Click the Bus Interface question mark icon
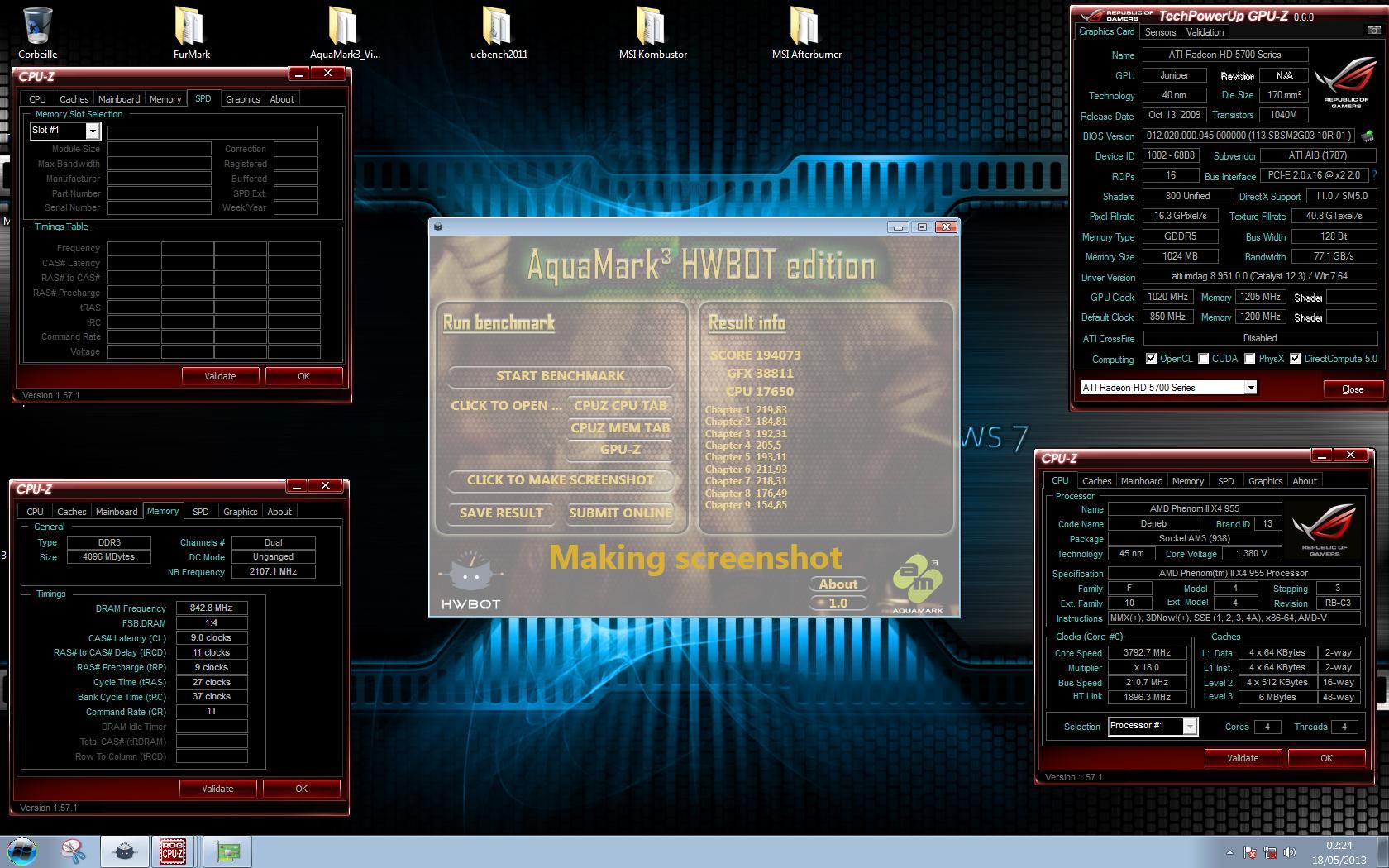 tap(1375, 175)
